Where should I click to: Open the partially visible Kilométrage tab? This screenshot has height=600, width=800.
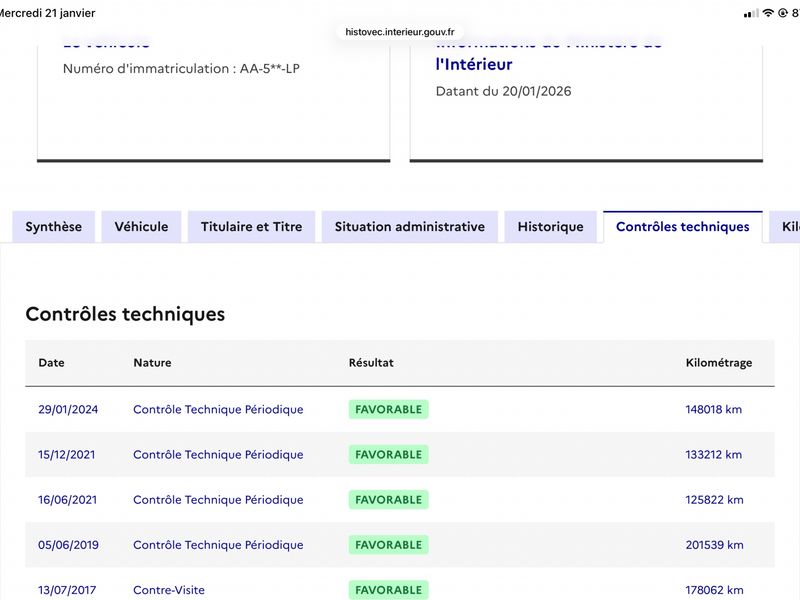788,227
